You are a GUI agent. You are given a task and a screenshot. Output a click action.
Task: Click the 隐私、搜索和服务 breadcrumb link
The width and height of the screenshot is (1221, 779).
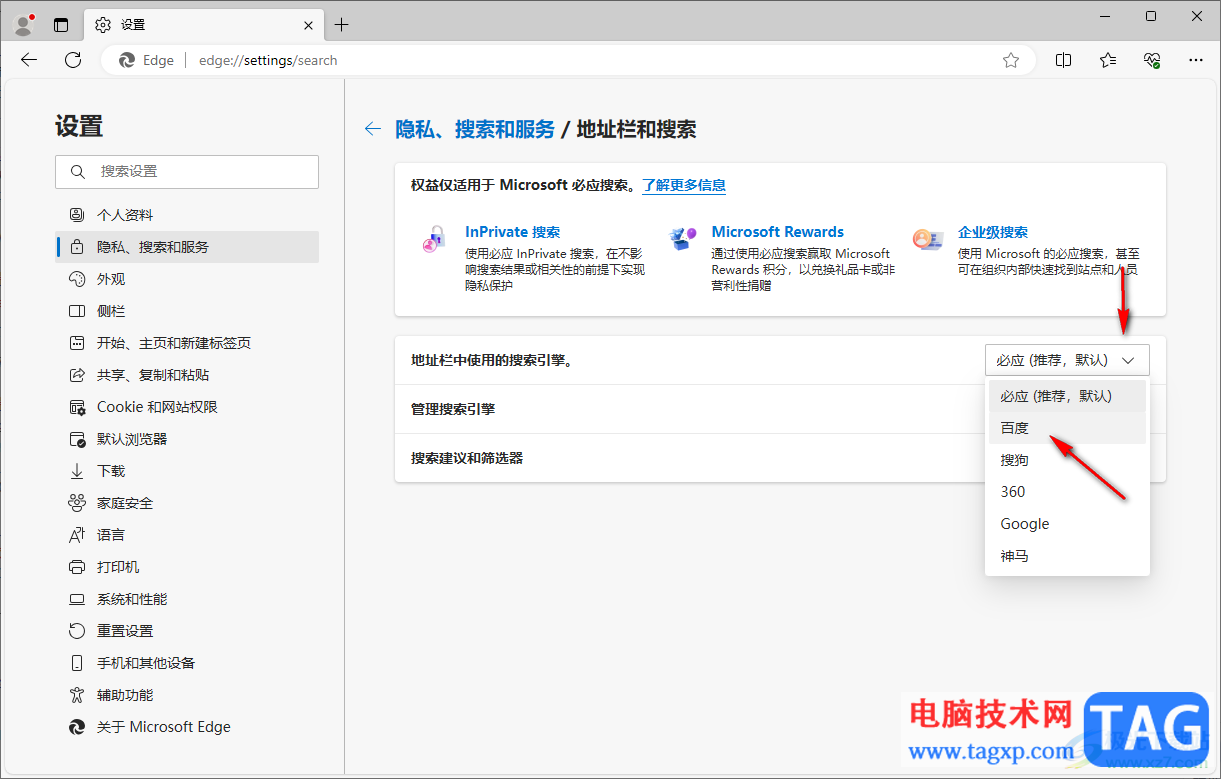pos(475,129)
